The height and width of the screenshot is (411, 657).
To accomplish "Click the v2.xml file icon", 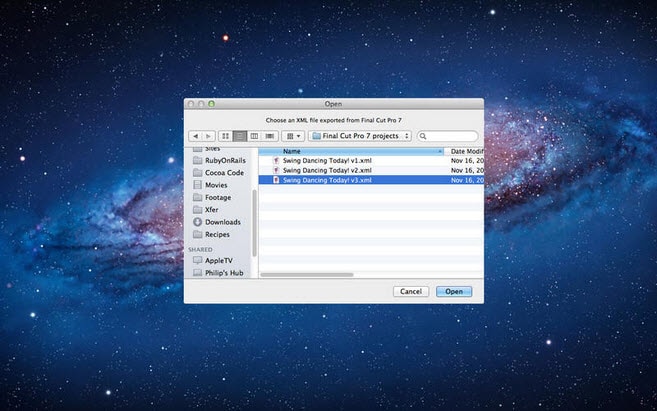I will click(276, 170).
